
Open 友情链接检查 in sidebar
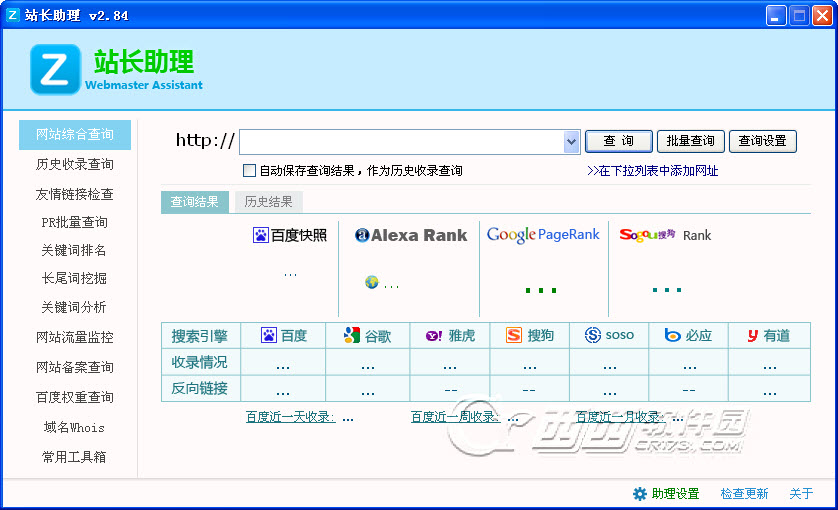point(75,195)
